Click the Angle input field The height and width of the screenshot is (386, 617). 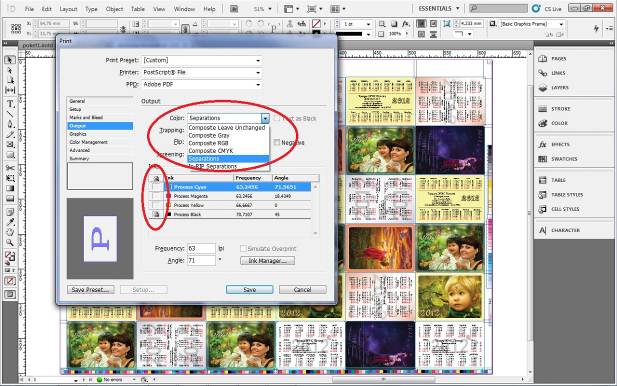click(x=201, y=260)
